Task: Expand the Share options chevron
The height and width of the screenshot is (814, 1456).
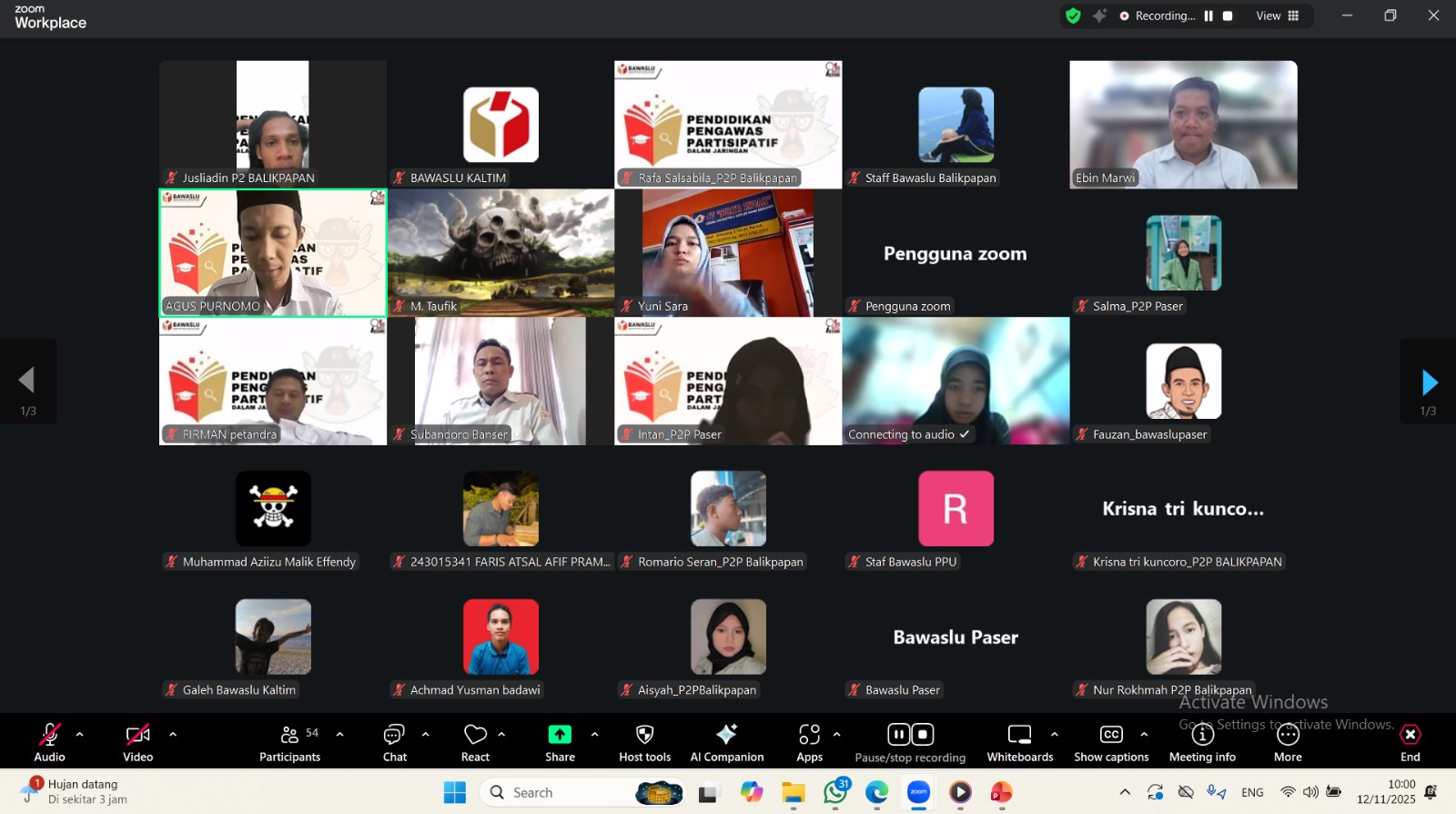Action: 594,734
